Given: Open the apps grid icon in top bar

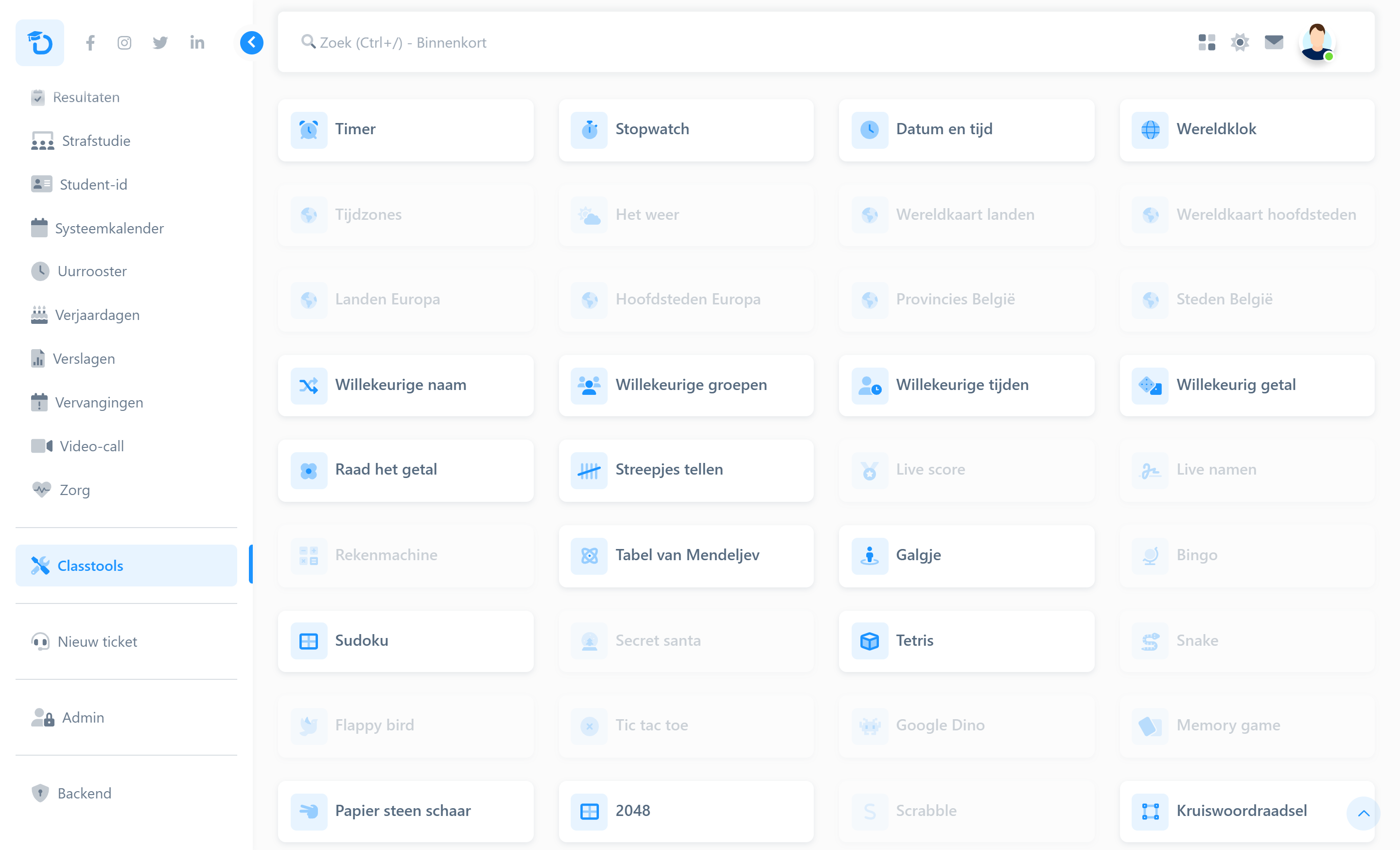Looking at the screenshot, I should (1206, 42).
